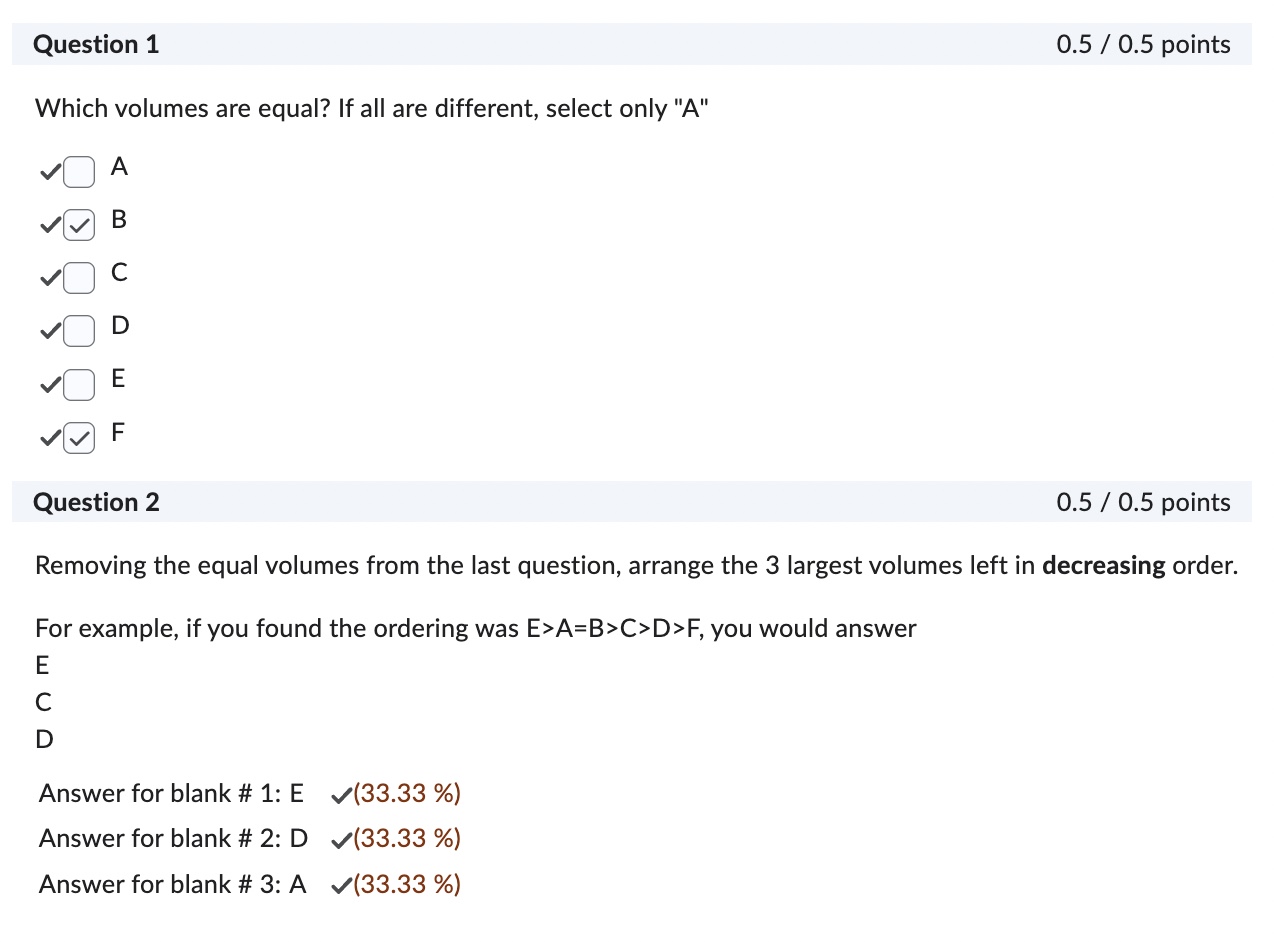Screen dimensions: 1274x942
Task: Click the green checkmark beside option F
Action: (49, 437)
